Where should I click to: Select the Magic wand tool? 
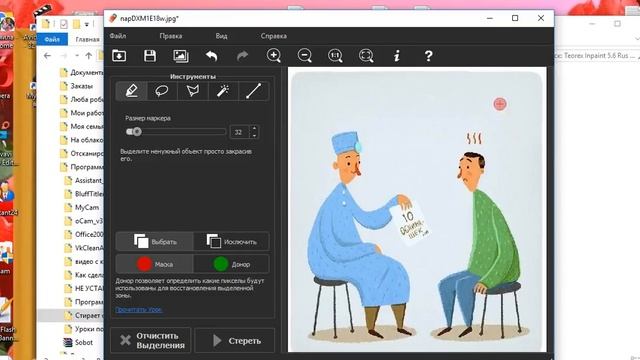(223, 91)
